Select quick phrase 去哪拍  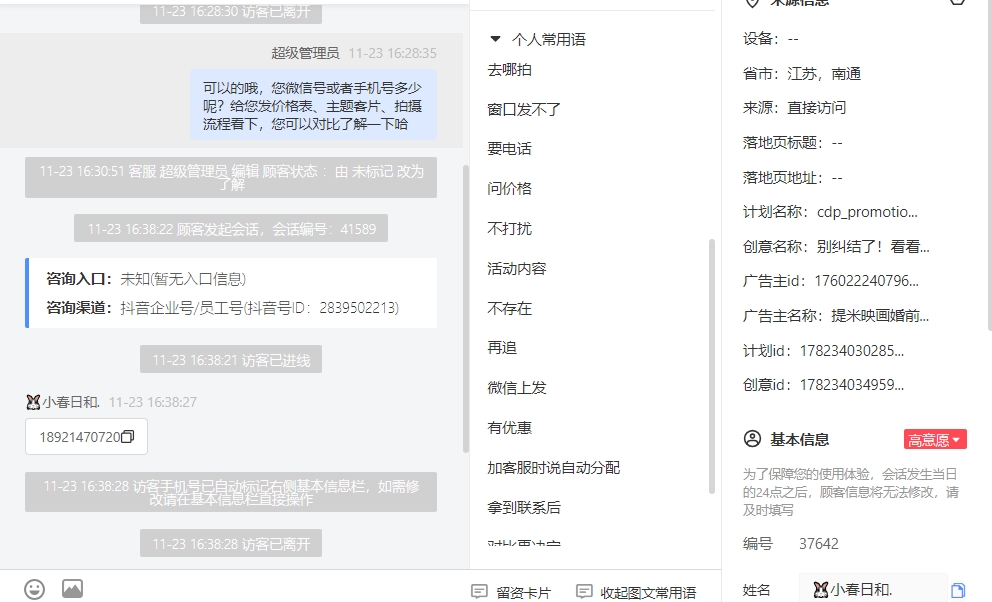[509, 70]
